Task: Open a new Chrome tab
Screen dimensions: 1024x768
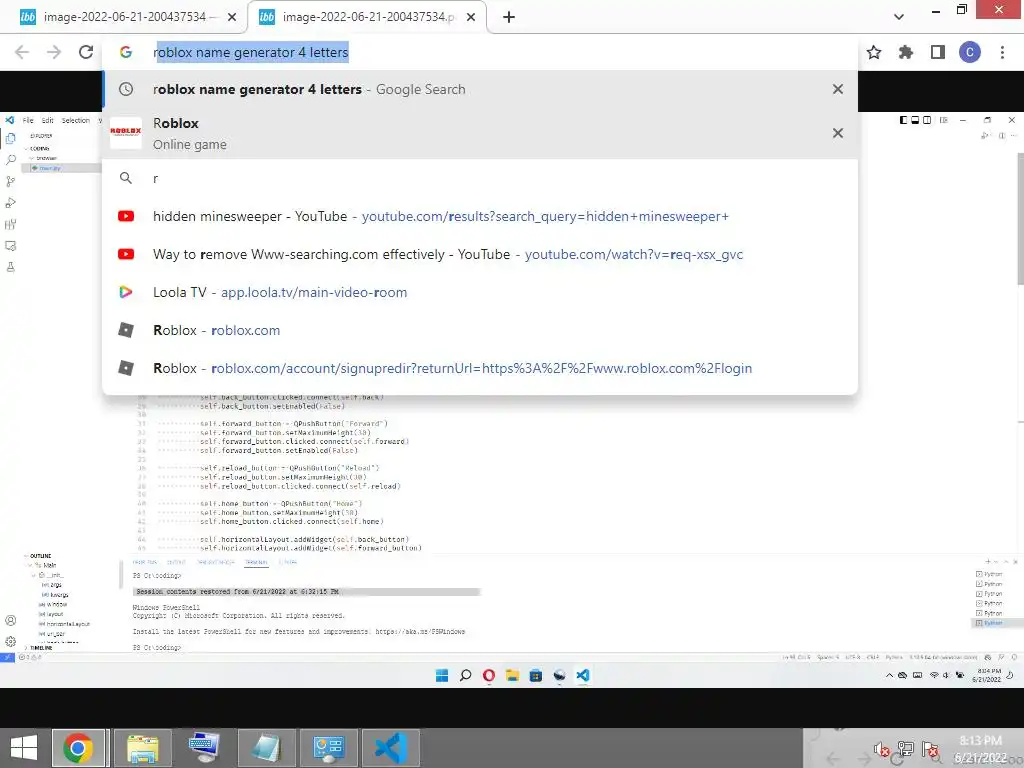Action: (509, 17)
